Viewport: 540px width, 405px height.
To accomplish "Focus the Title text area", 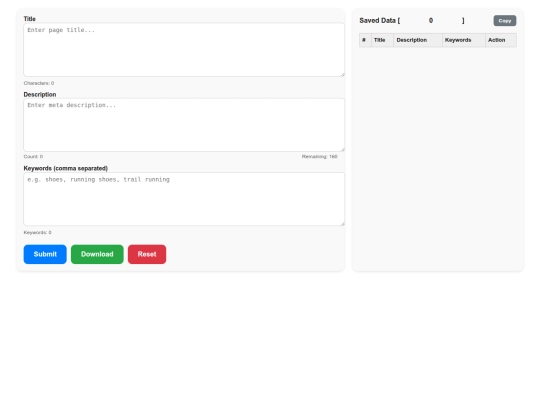I will 184,50.
